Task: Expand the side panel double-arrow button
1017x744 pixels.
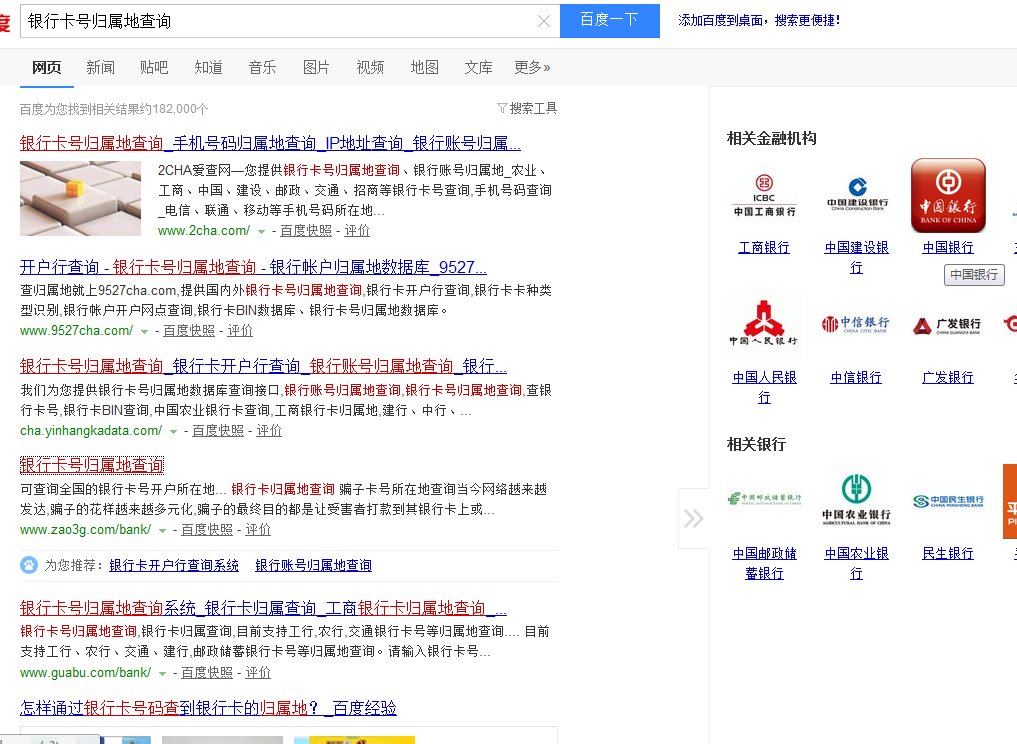Action: pyautogui.click(x=693, y=518)
